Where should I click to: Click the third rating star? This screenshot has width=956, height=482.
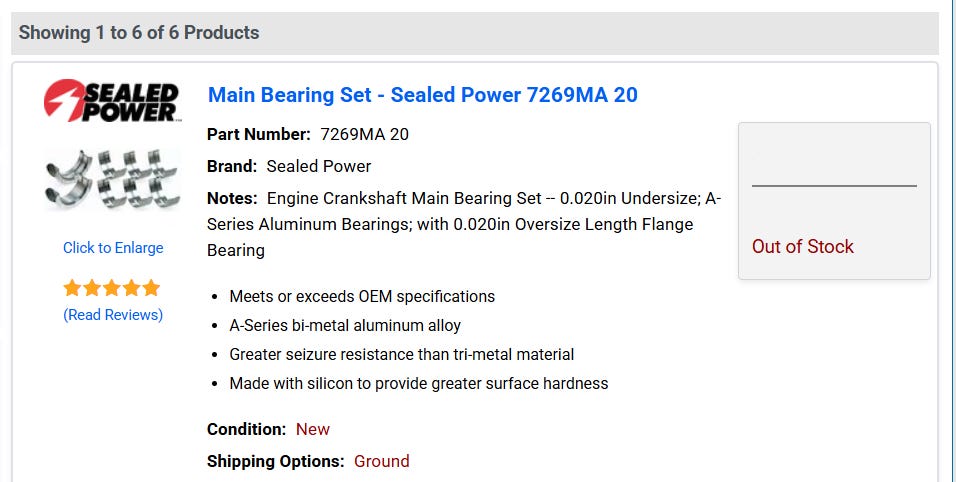(x=112, y=289)
